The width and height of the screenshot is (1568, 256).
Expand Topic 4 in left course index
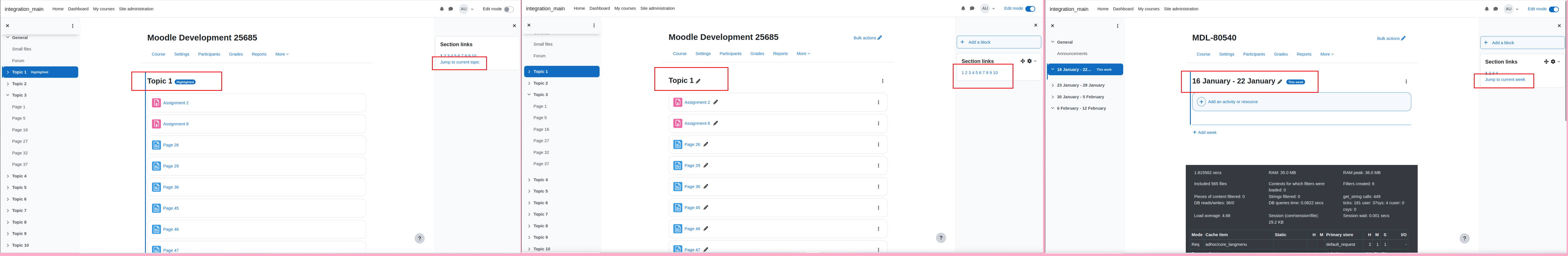coord(8,176)
